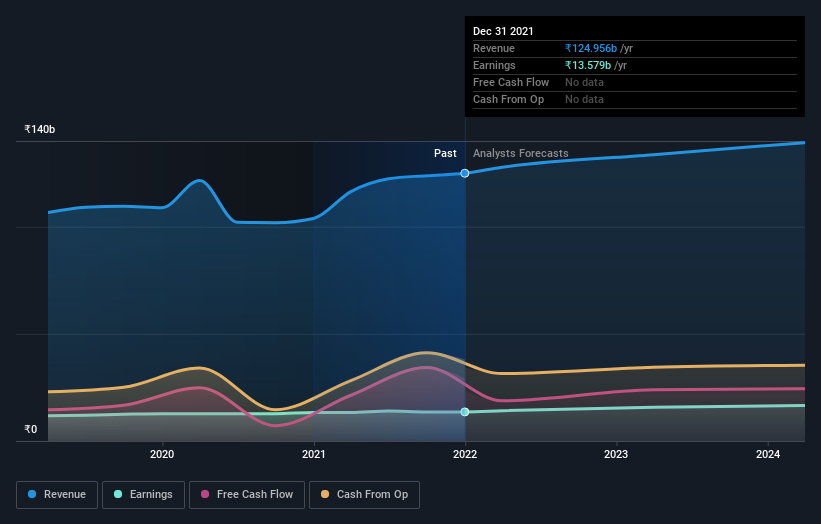Image resolution: width=821 pixels, height=524 pixels.
Task: Click the Cash From Op label in tooltip
Action: pos(508,99)
